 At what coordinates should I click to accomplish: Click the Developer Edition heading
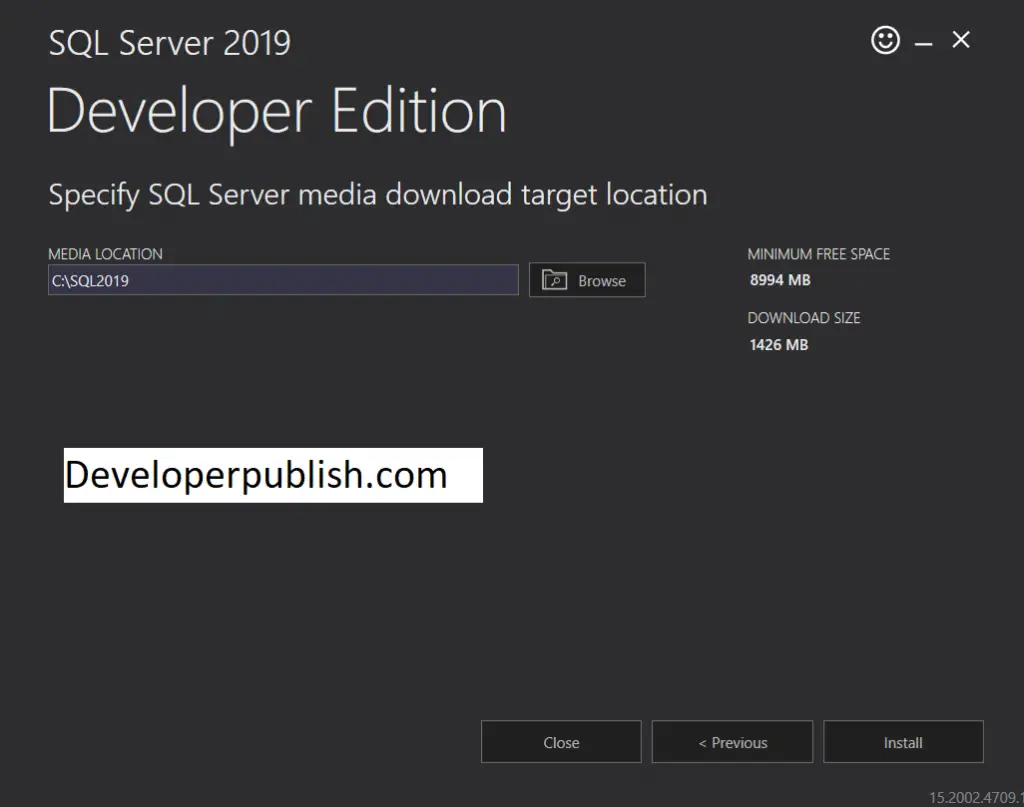[x=277, y=112]
